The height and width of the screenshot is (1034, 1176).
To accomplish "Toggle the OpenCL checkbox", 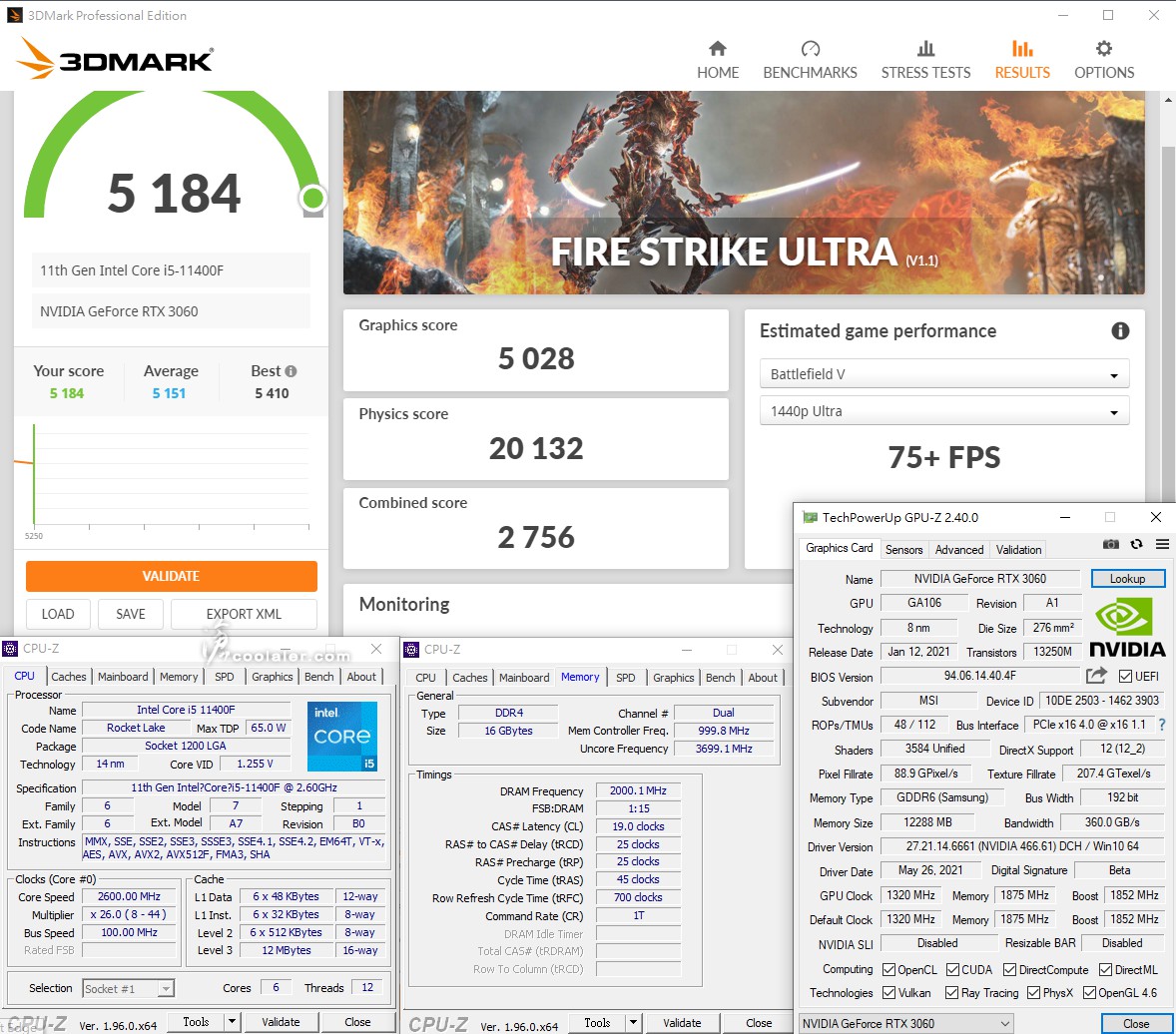I will (888, 969).
